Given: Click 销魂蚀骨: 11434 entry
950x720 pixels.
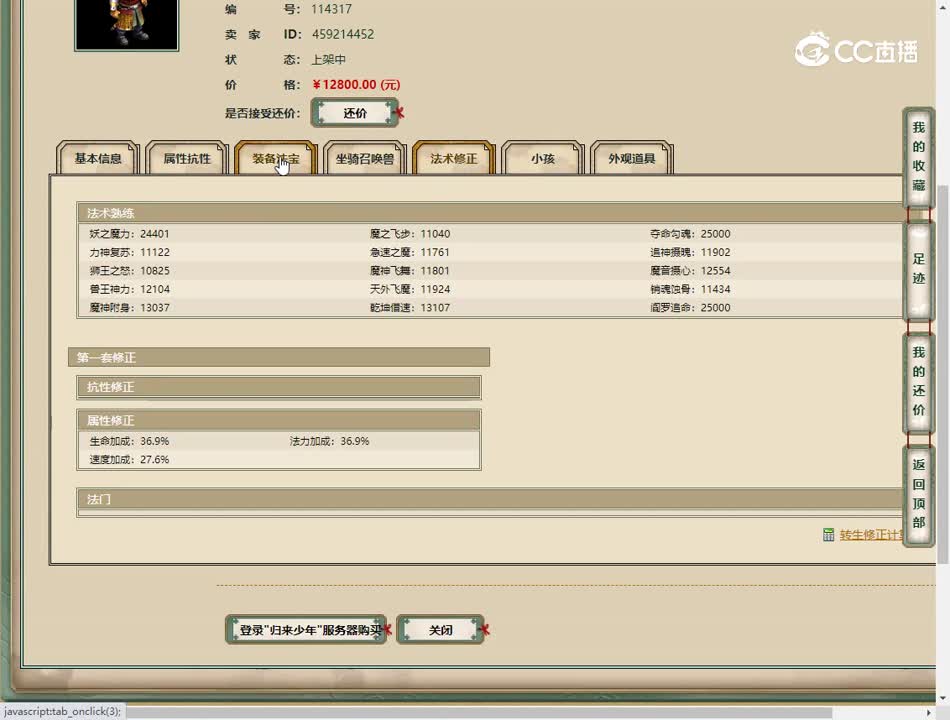Looking at the screenshot, I should point(691,289).
